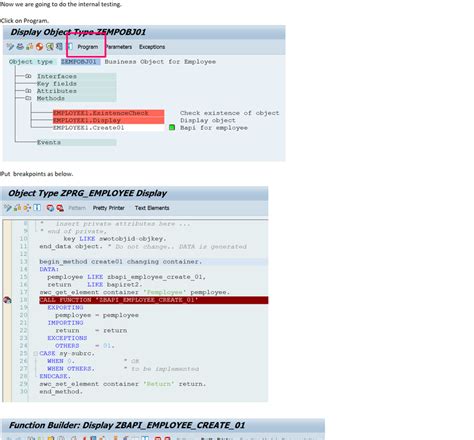Image resolution: width=474 pixels, height=440 pixels.
Task: Click the EXPORTING keyword on line 19
Action: point(65,307)
